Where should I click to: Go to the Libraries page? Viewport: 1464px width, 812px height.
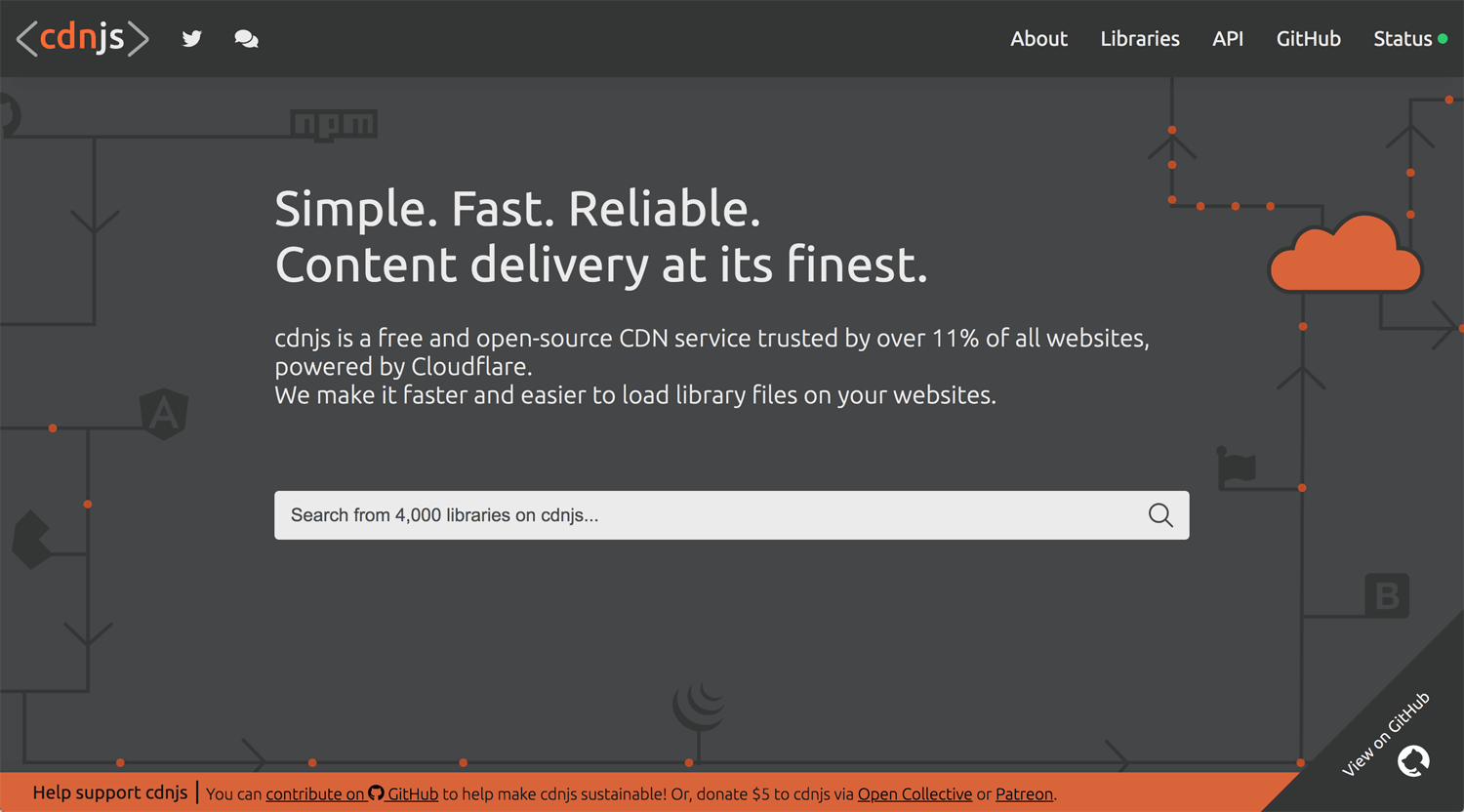coord(1140,39)
